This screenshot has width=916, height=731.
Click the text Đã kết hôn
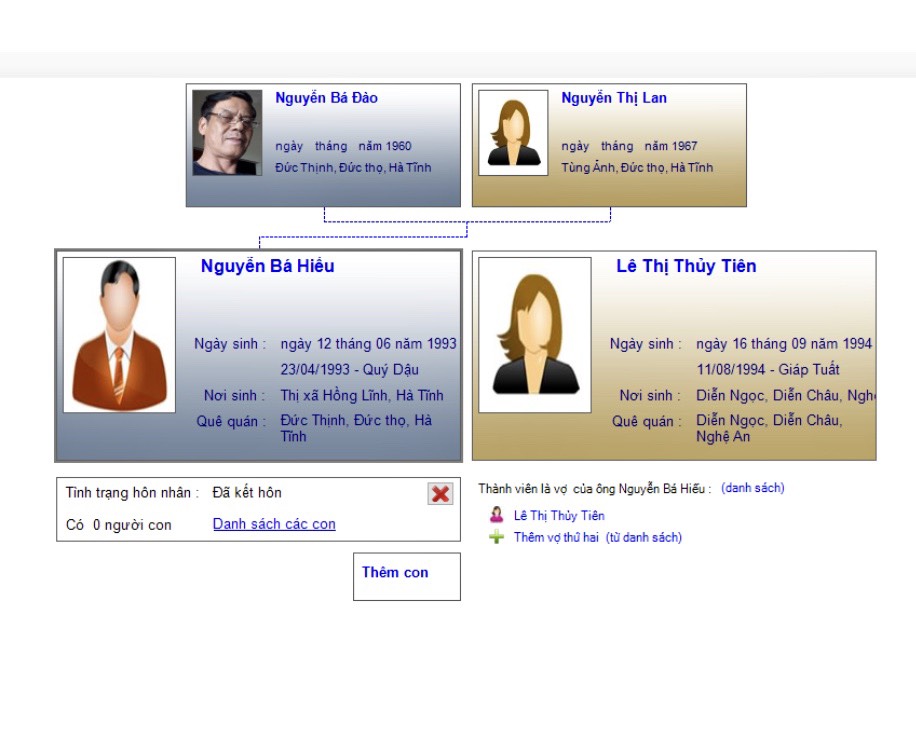click(247, 493)
